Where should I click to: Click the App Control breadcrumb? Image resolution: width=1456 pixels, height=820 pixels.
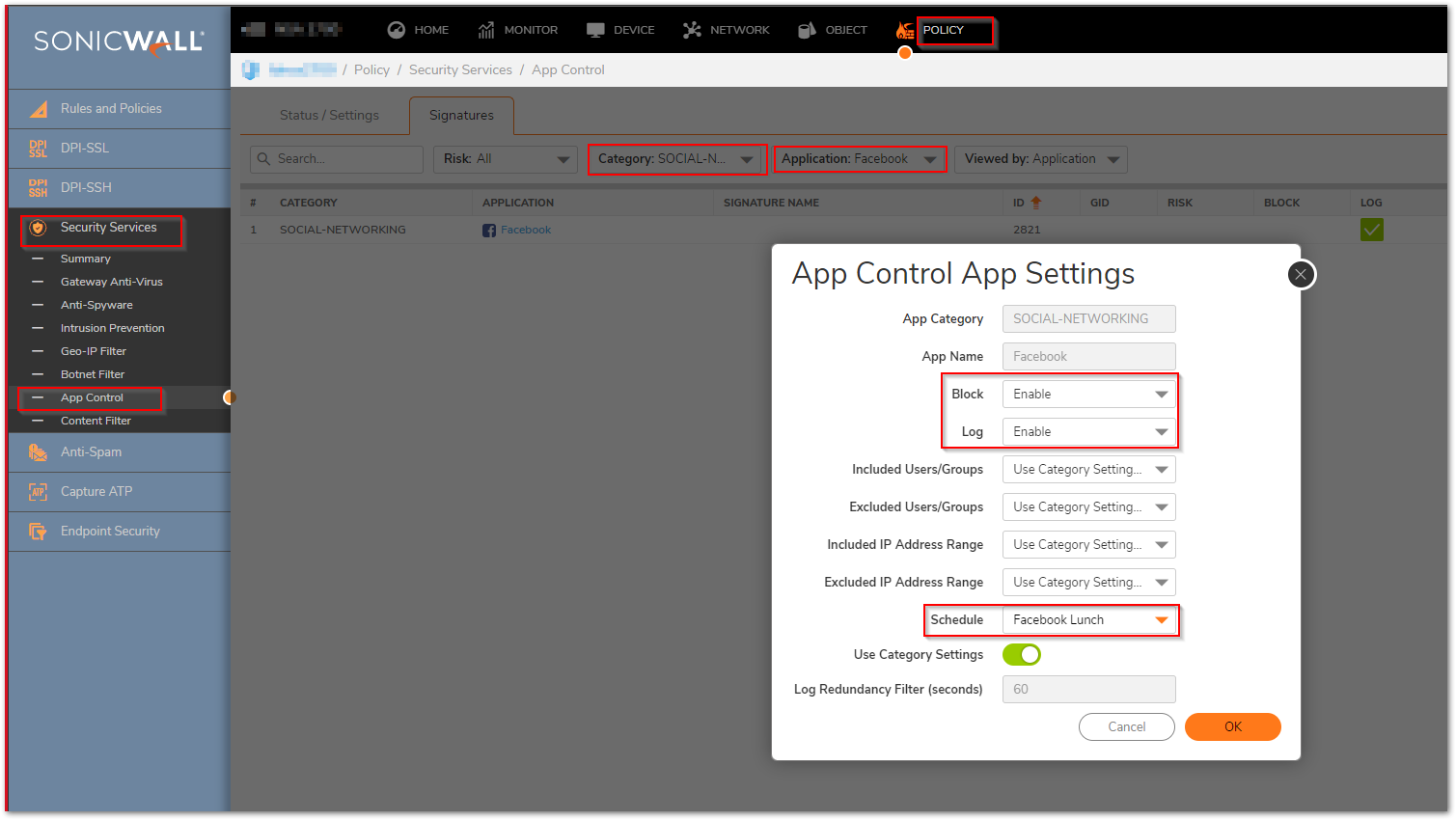click(568, 70)
